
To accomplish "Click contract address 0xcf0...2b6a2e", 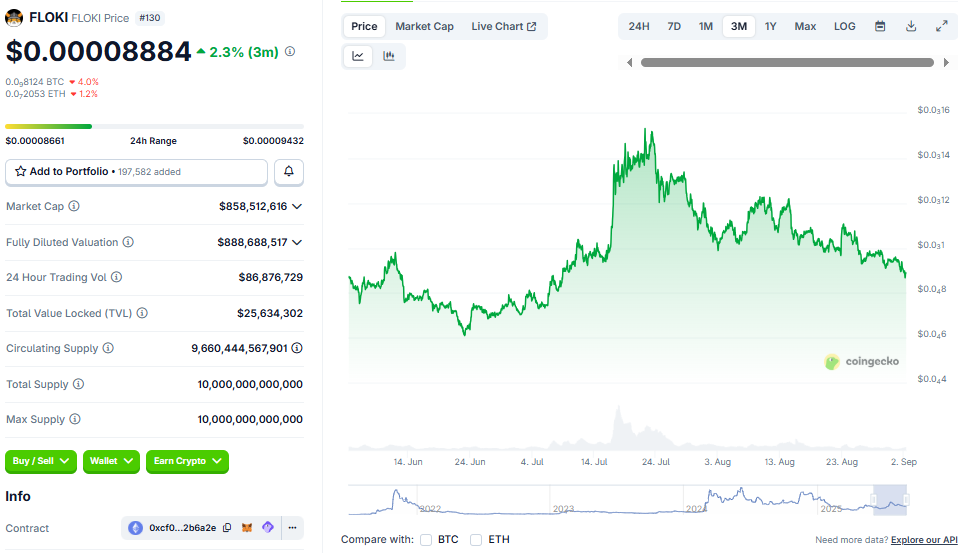I will [182, 528].
